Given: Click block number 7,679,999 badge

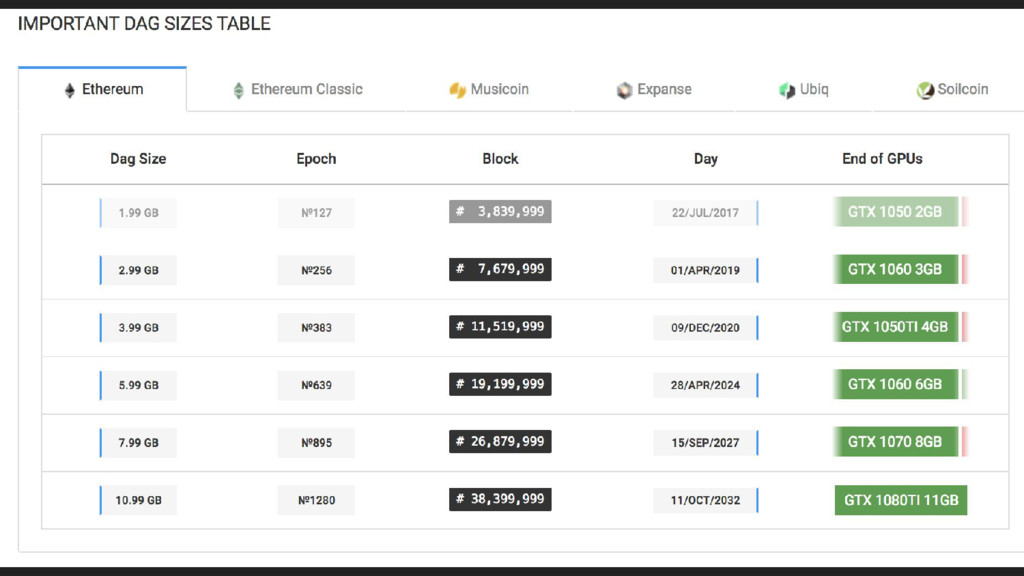Looking at the screenshot, I should [500, 269].
